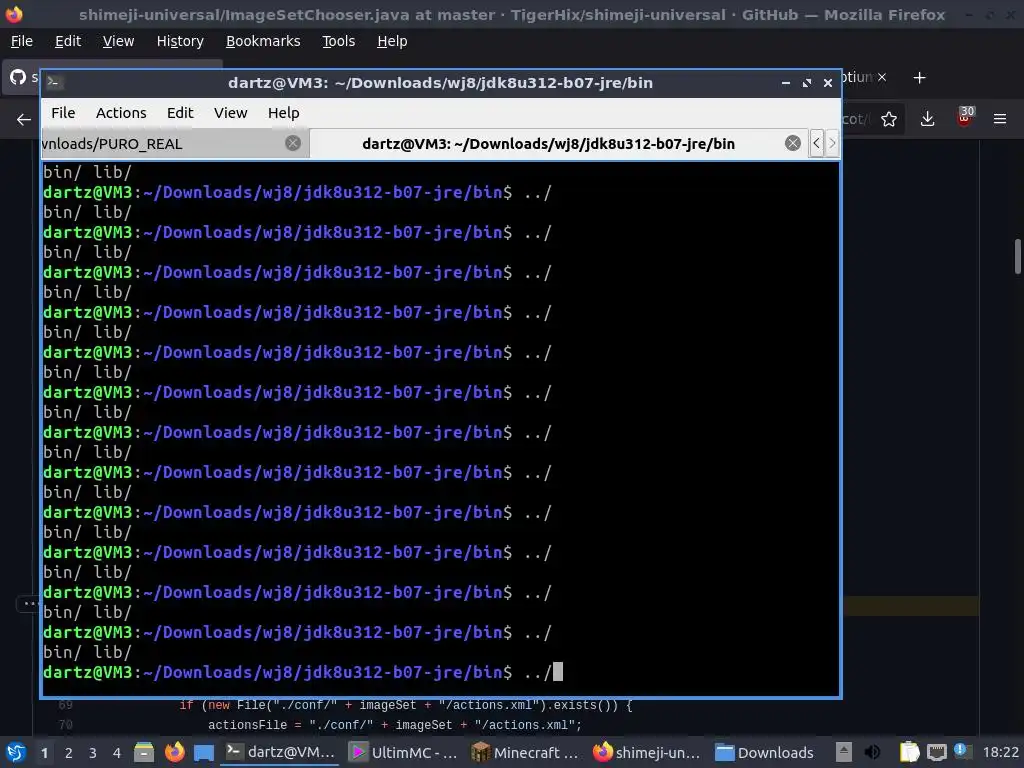Activate shimeji-universal Firefox taskbar button
The height and width of the screenshot is (768, 1024).
click(x=648, y=752)
